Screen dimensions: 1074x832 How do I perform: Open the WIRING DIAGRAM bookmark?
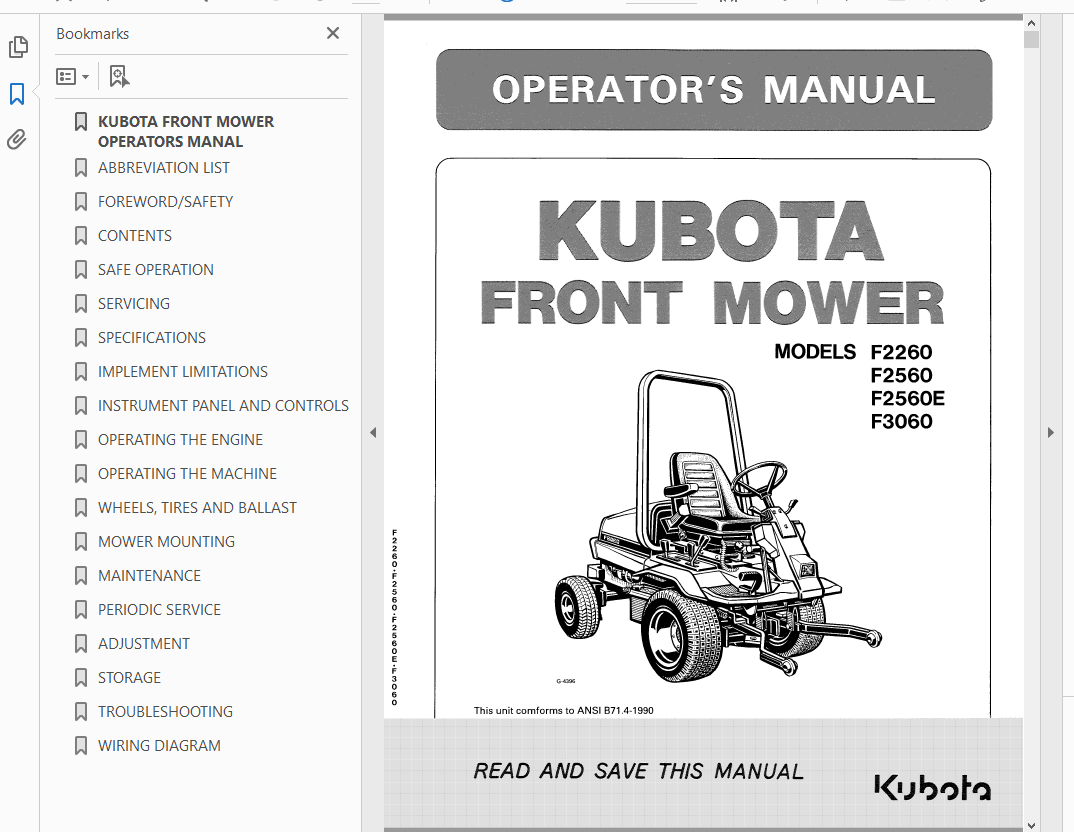(x=160, y=746)
